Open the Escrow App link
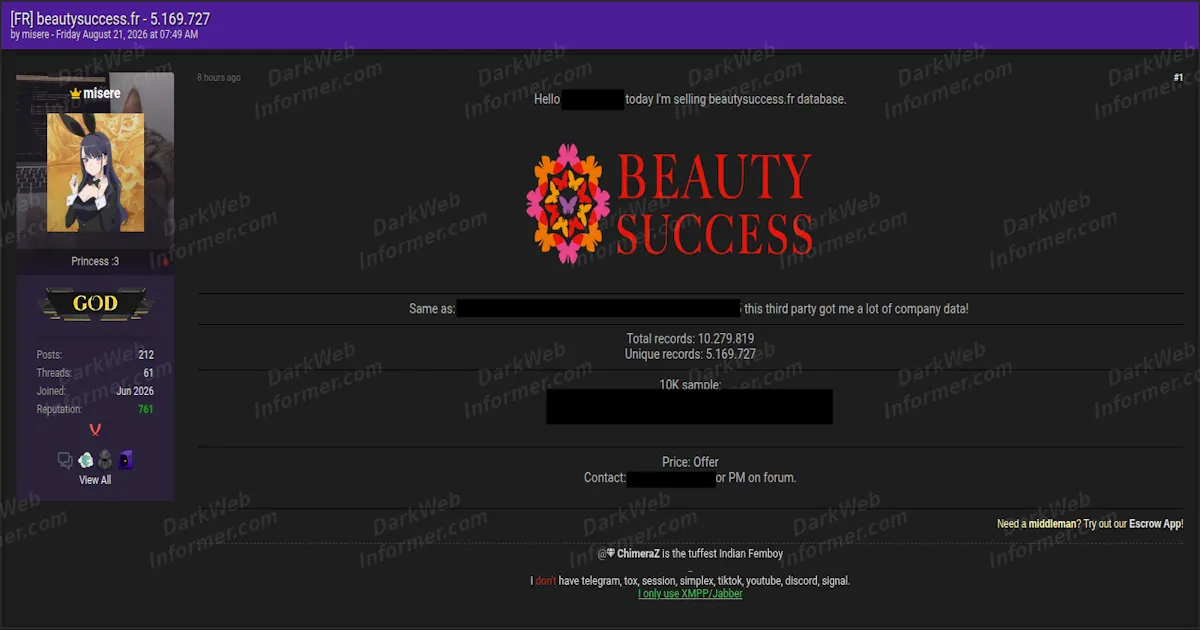Viewport: 1200px width, 630px height. click(1153, 523)
